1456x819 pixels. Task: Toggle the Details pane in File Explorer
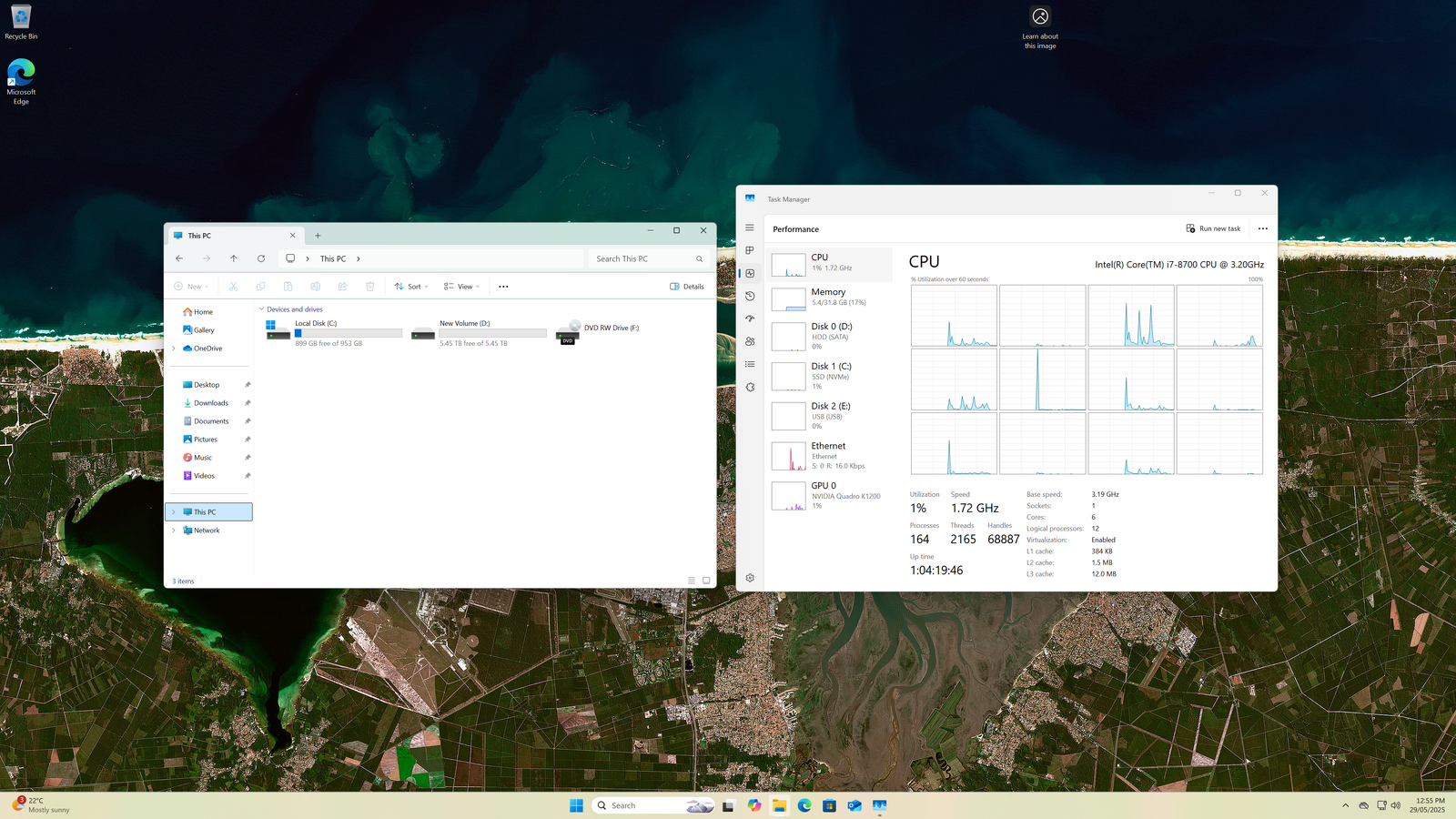[x=687, y=287]
